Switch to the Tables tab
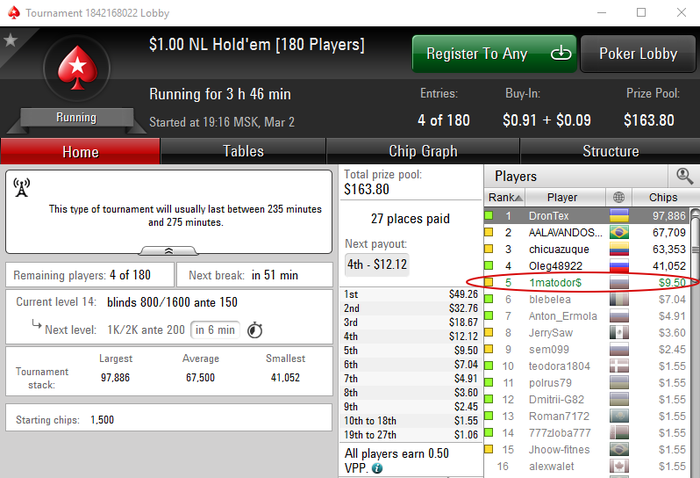Image resolution: width=700 pixels, height=478 pixels. pyautogui.click(x=243, y=151)
